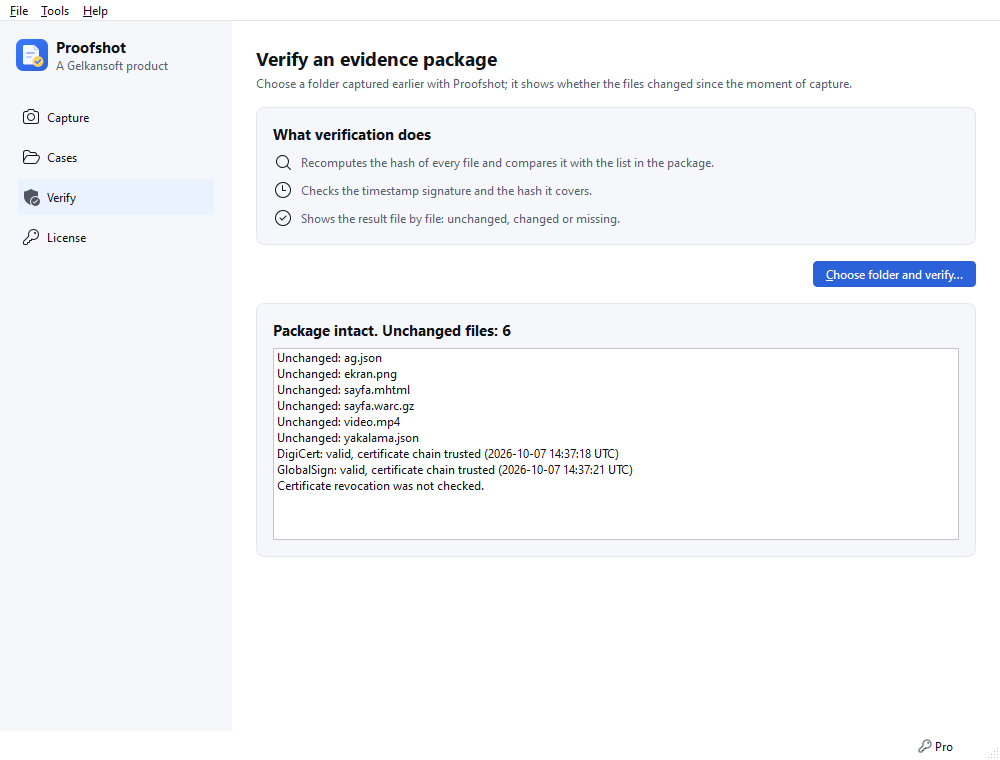Open the Help menu
Image resolution: width=1000 pixels, height=760 pixels.
coord(95,11)
